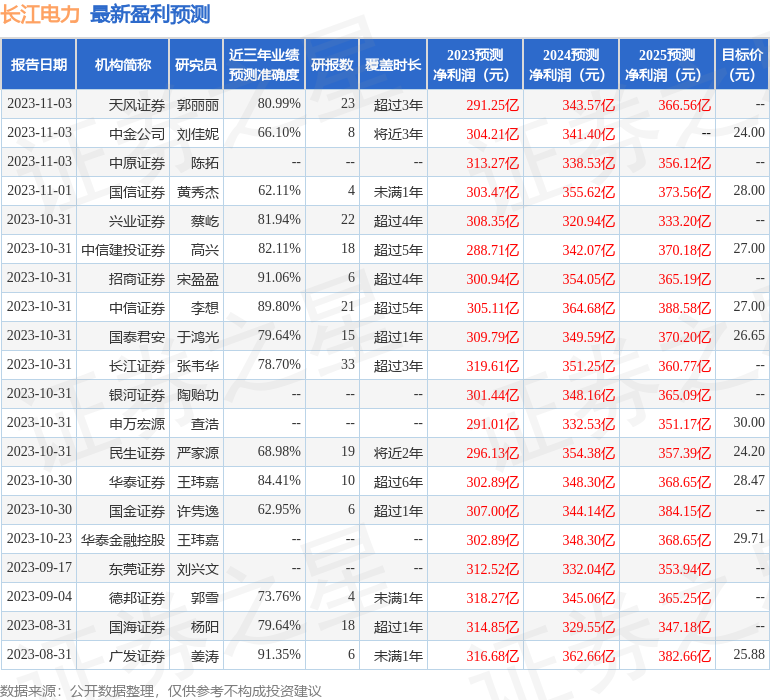This screenshot has width=770, height=700.
Task: Click 2024 forecast value 364.68亿
Action: pos(588,308)
